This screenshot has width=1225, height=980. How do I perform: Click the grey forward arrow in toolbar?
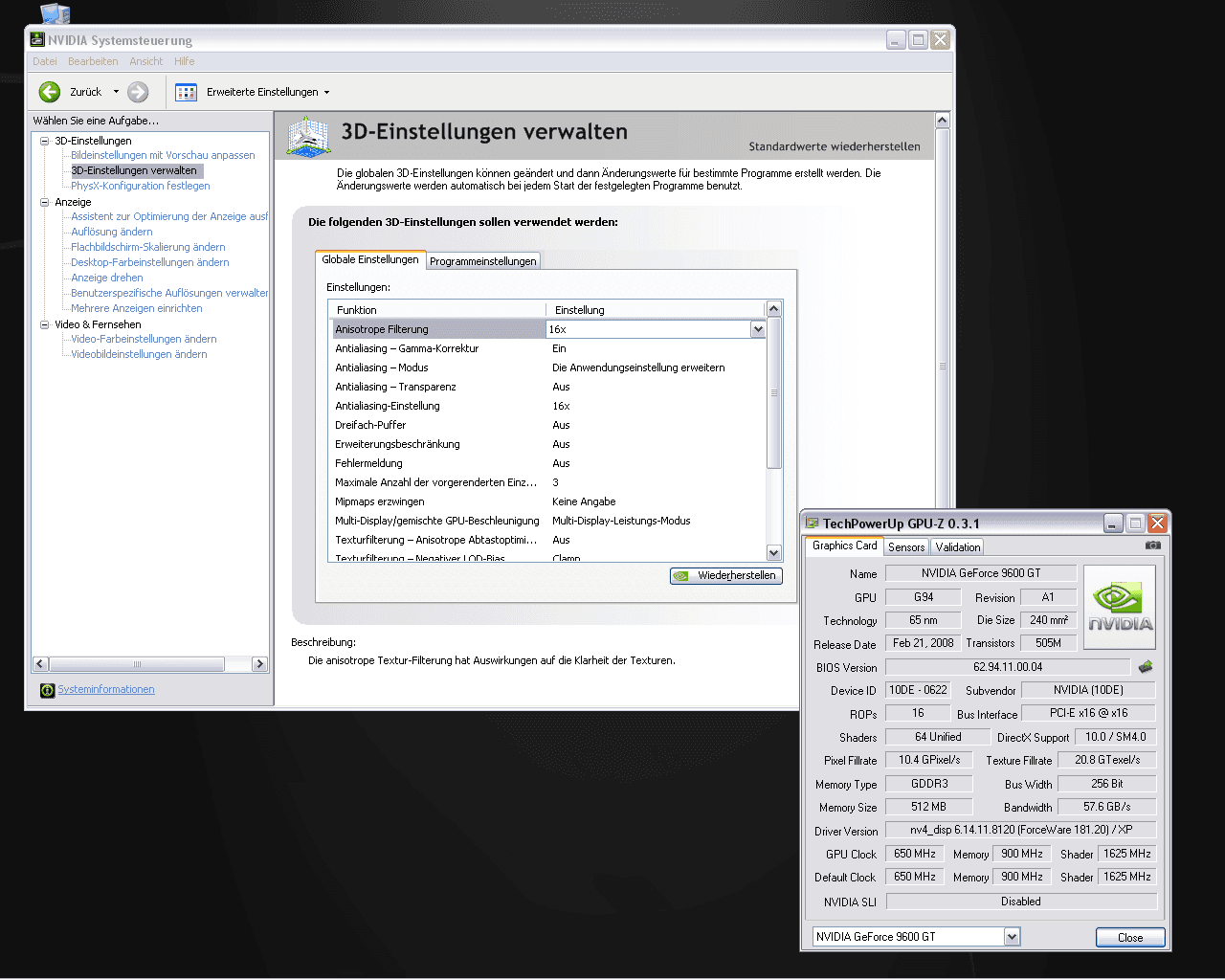tap(138, 92)
